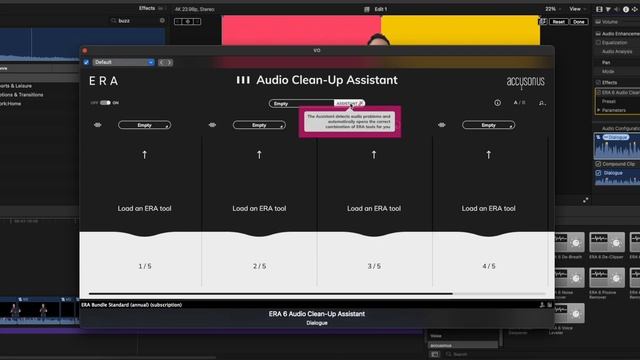Toggle the A/B comparison in ERA plugin

coord(519,103)
